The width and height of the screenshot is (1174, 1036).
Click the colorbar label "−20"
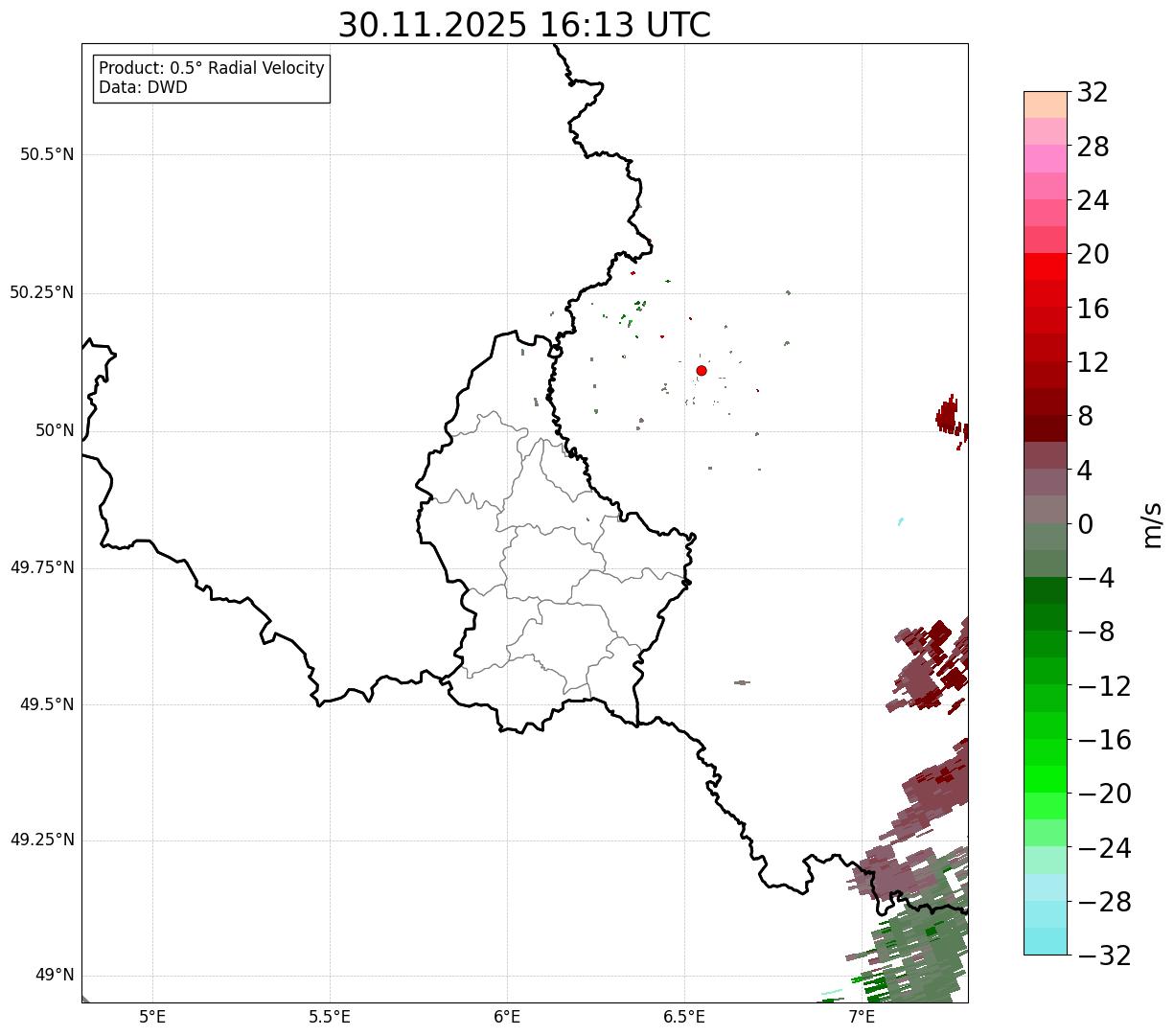pyautogui.click(x=1104, y=794)
